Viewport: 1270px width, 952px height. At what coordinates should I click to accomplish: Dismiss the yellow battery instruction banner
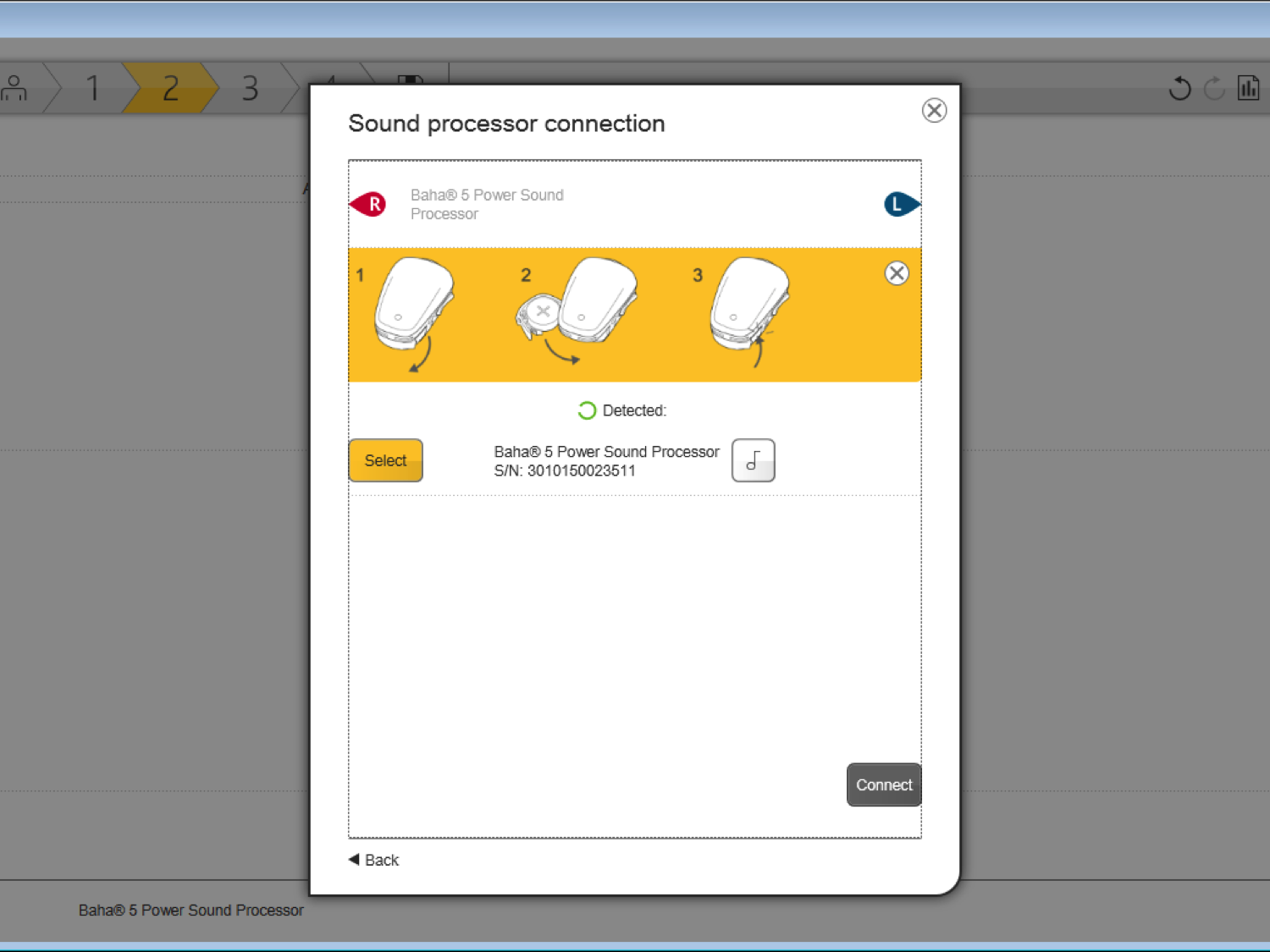pos(897,273)
